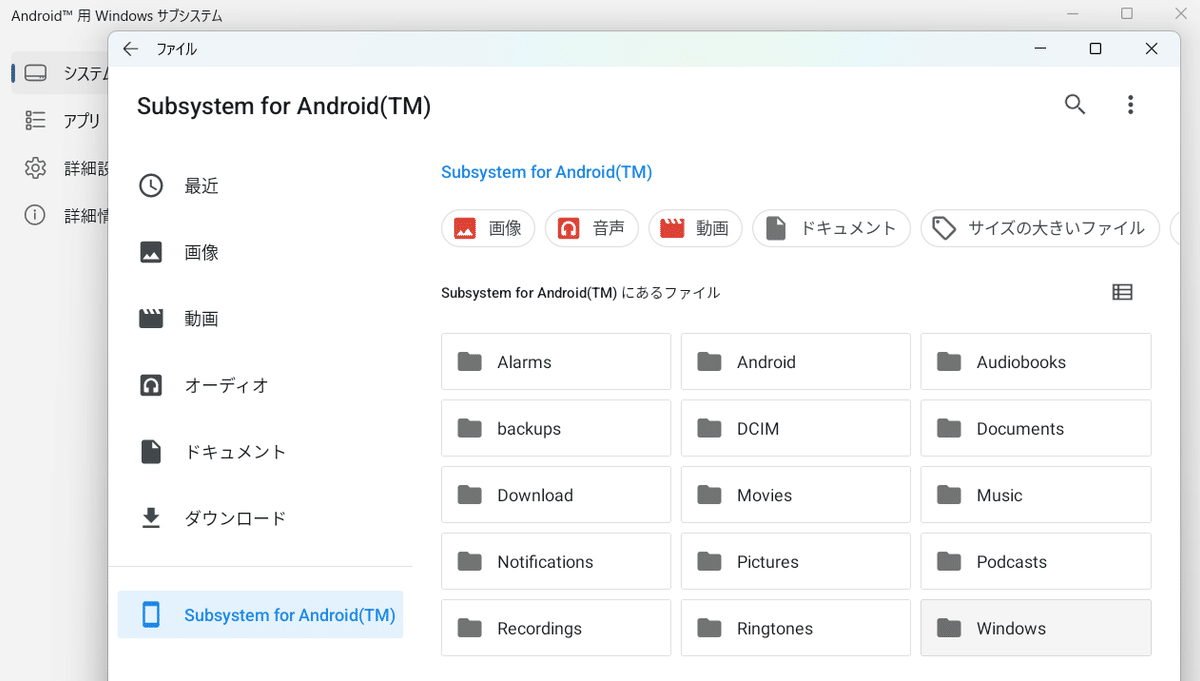The height and width of the screenshot is (681, 1200).
Task: Filter by ドキュメント chip
Action: pos(831,228)
